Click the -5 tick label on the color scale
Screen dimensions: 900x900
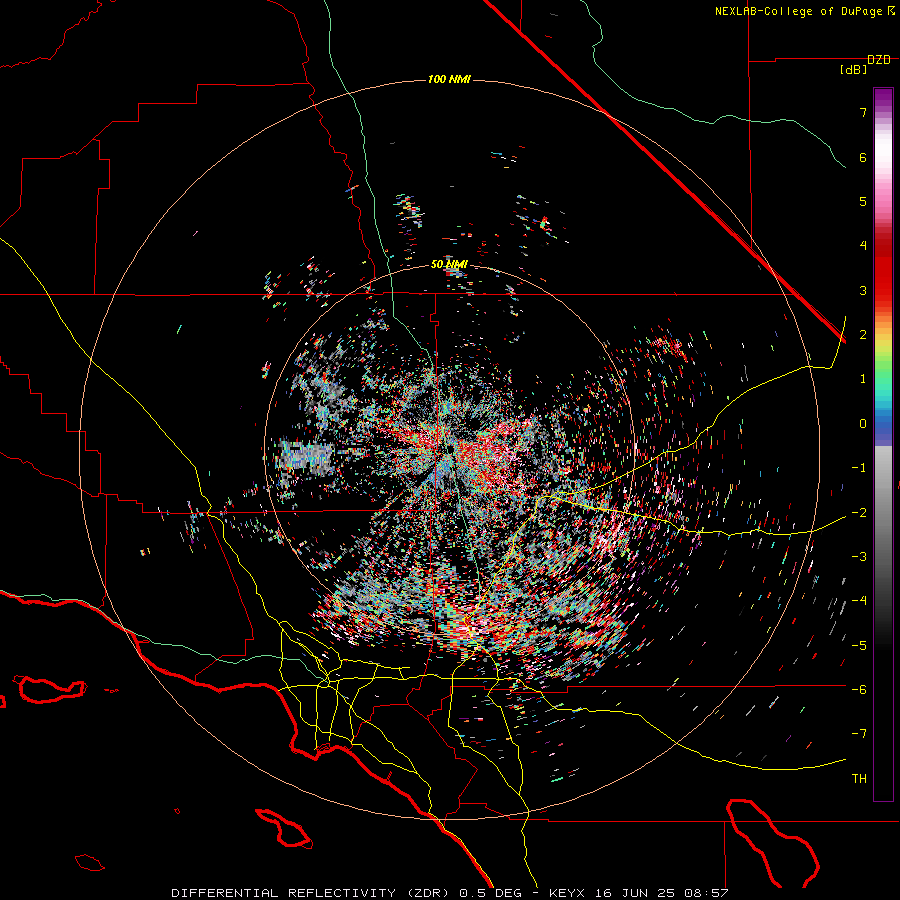click(x=859, y=645)
